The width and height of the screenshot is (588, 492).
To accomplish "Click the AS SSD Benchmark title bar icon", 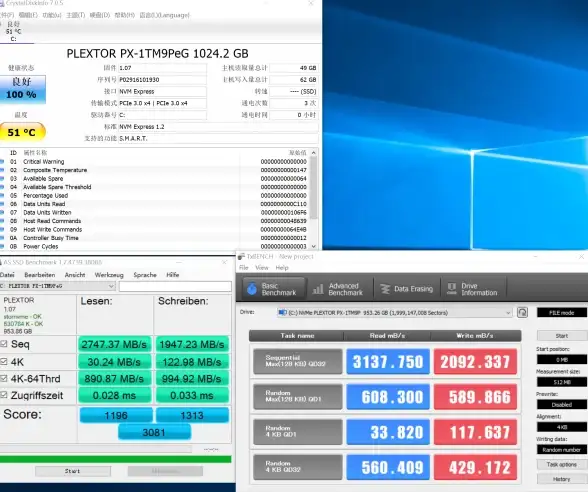I will pyautogui.click(x=1, y=262).
